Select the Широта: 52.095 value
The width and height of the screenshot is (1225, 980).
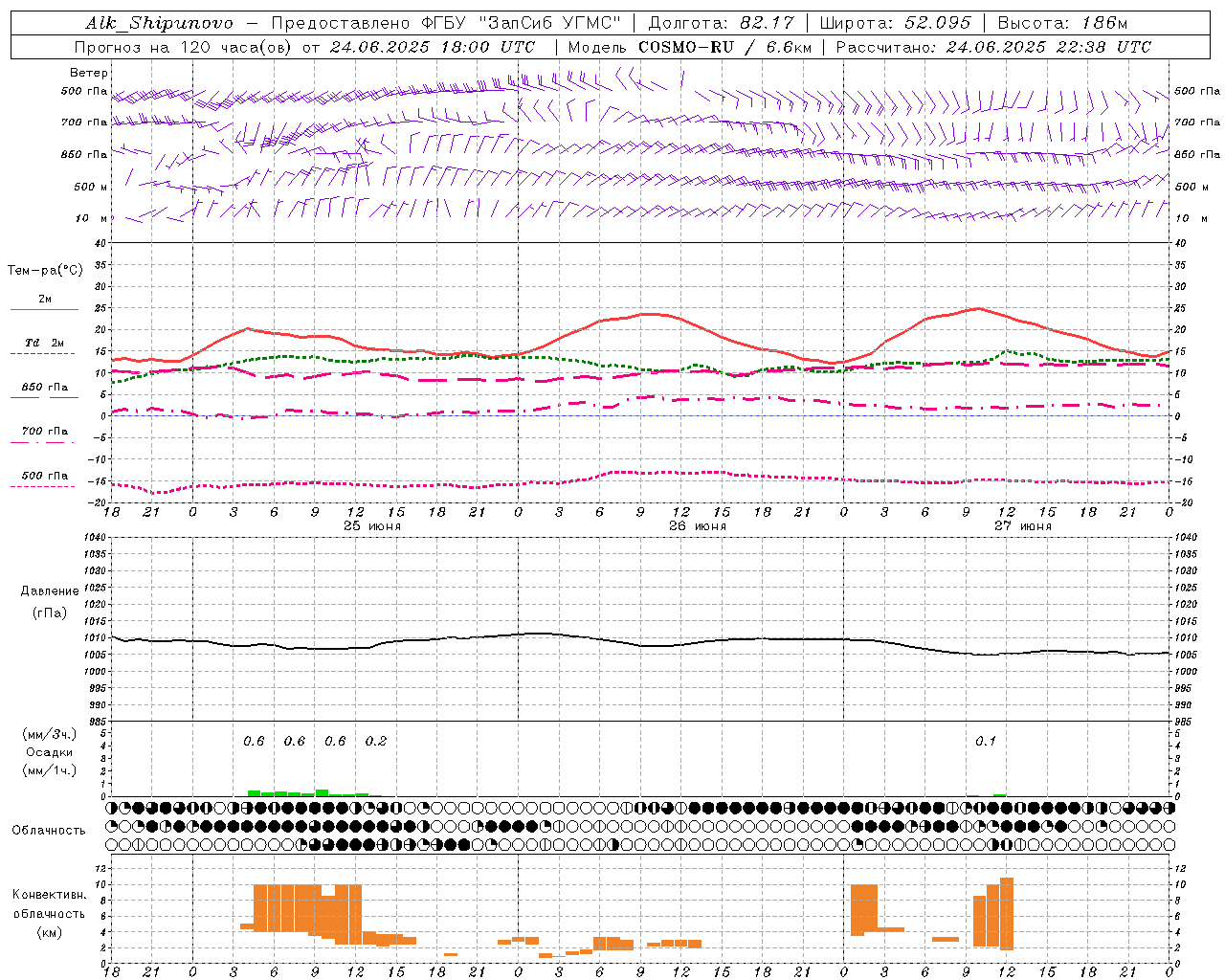[x=896, y=23]
